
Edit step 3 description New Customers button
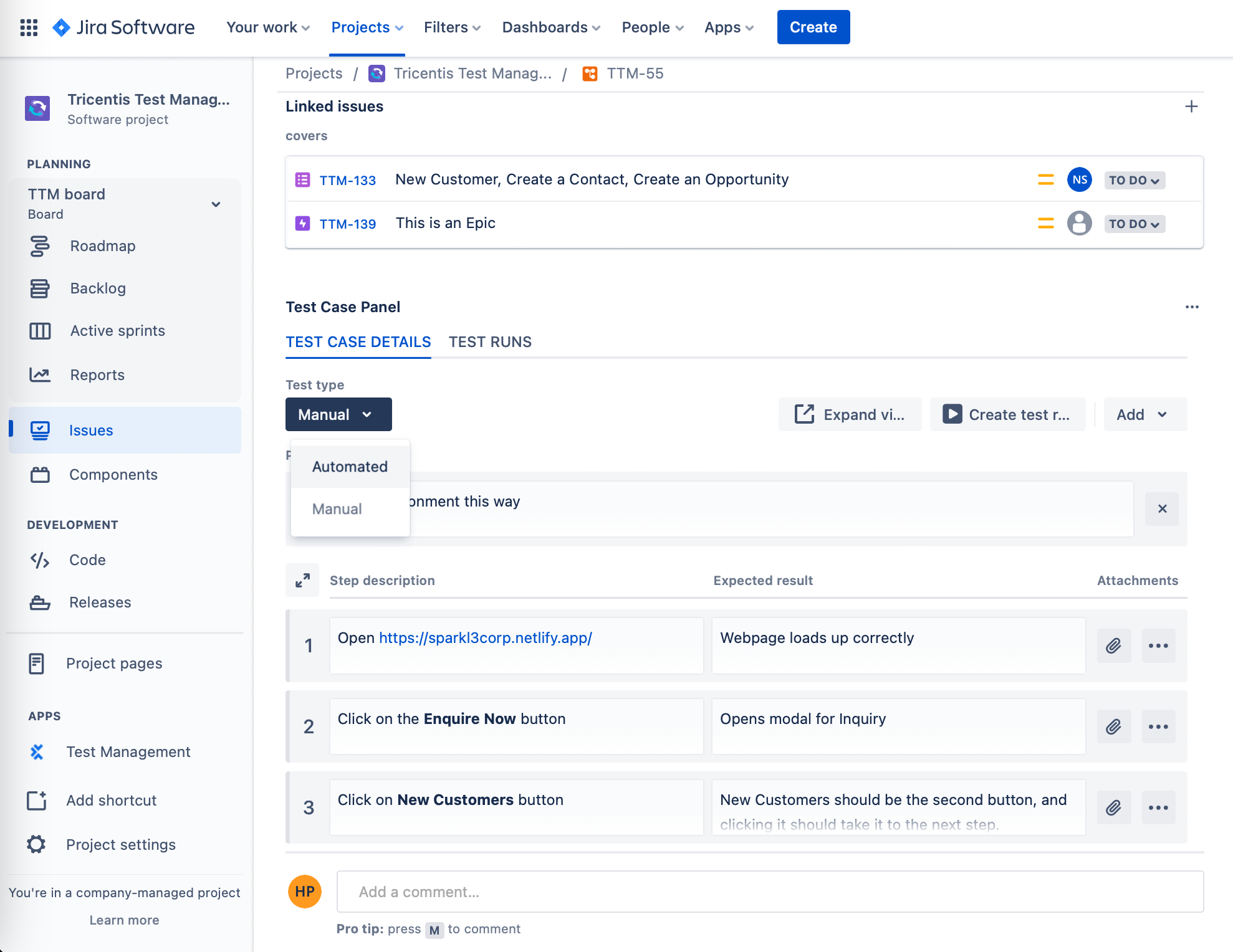(517, 807)
